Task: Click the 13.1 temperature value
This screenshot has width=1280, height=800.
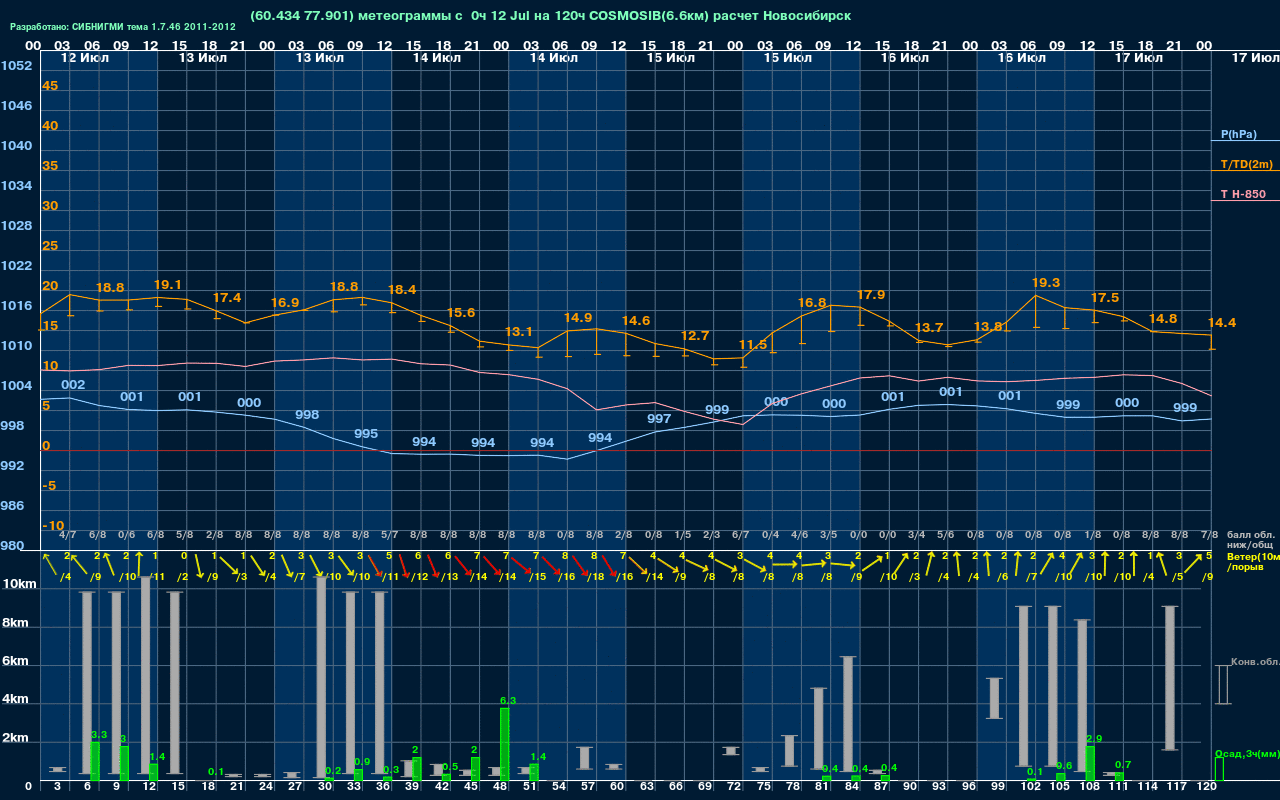Action: pos(519,331)
